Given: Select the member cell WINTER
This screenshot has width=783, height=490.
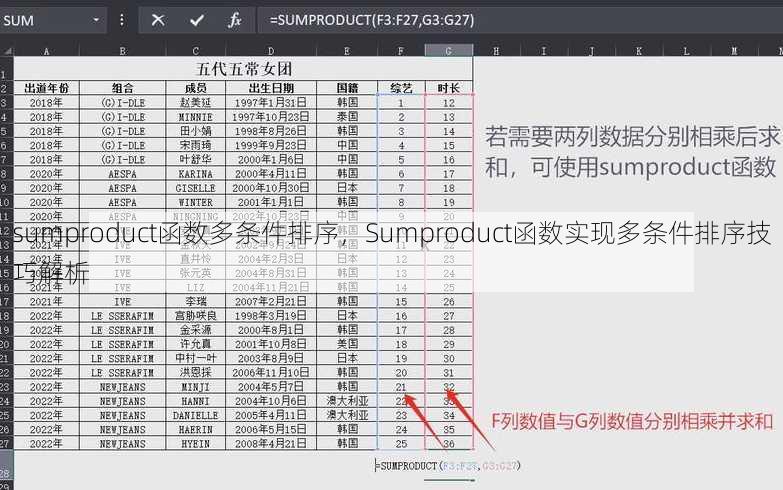Looking at the screenshot, I should [195, 202].
